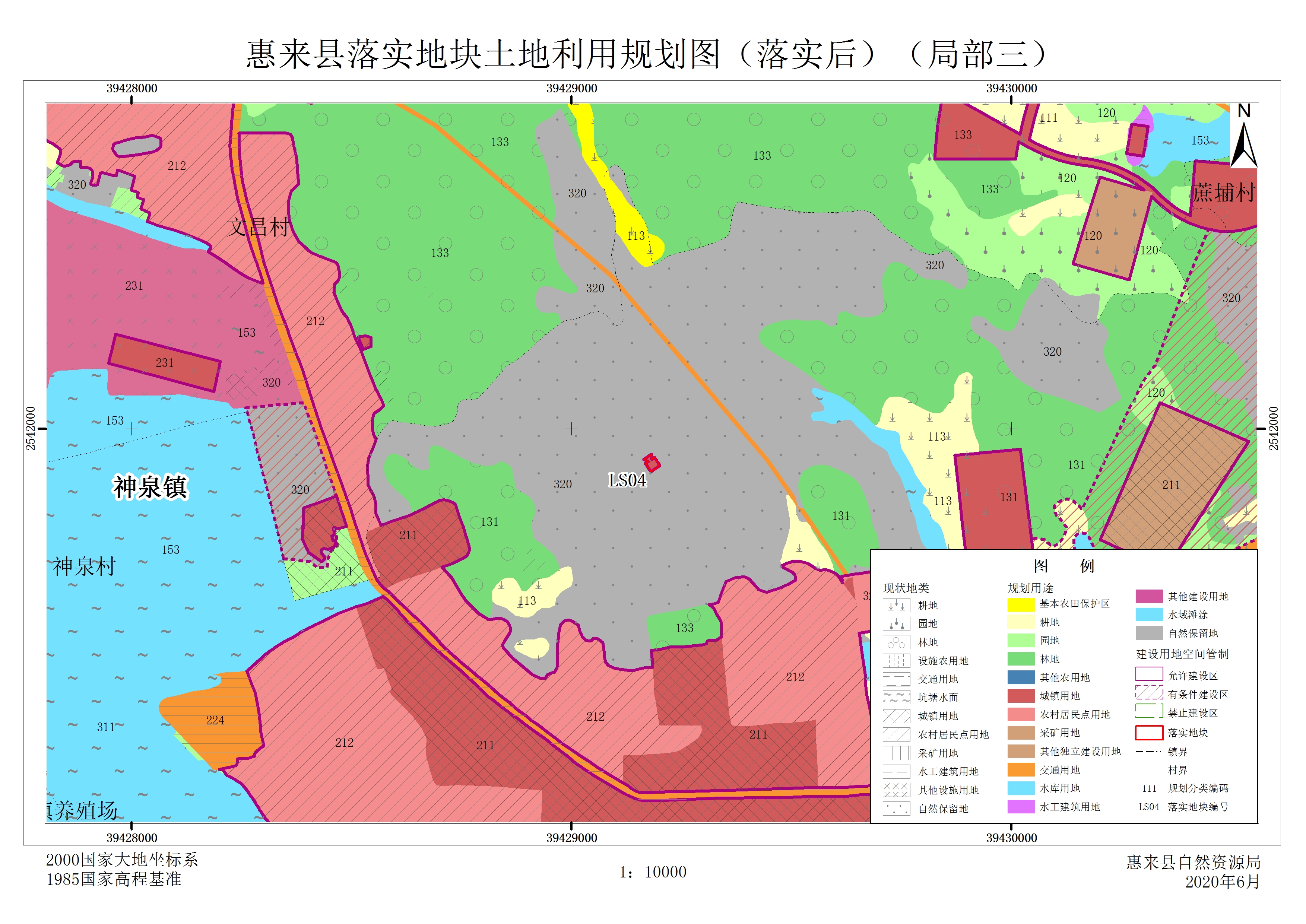The height and width of the screenshot is (924, 1306).
Task: Click the 坑塘水面 wave pattern symbol
Action: point(896,698)
